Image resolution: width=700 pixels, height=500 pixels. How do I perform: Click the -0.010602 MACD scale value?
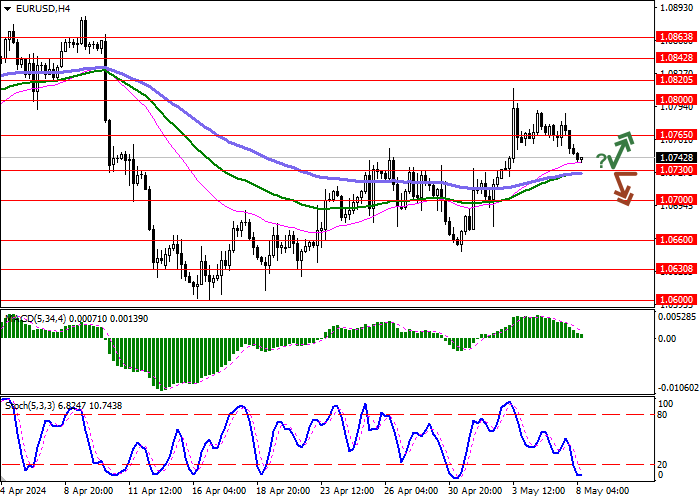(677, 388)
